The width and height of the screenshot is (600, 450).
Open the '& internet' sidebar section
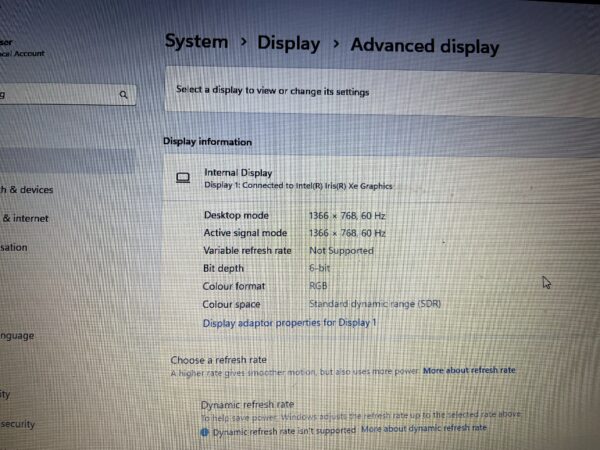tap(25, 218)
